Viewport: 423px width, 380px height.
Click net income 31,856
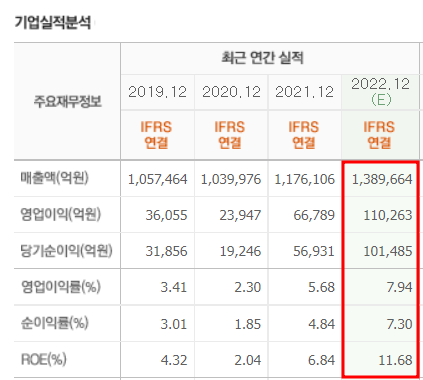click(x=166, y=252)
